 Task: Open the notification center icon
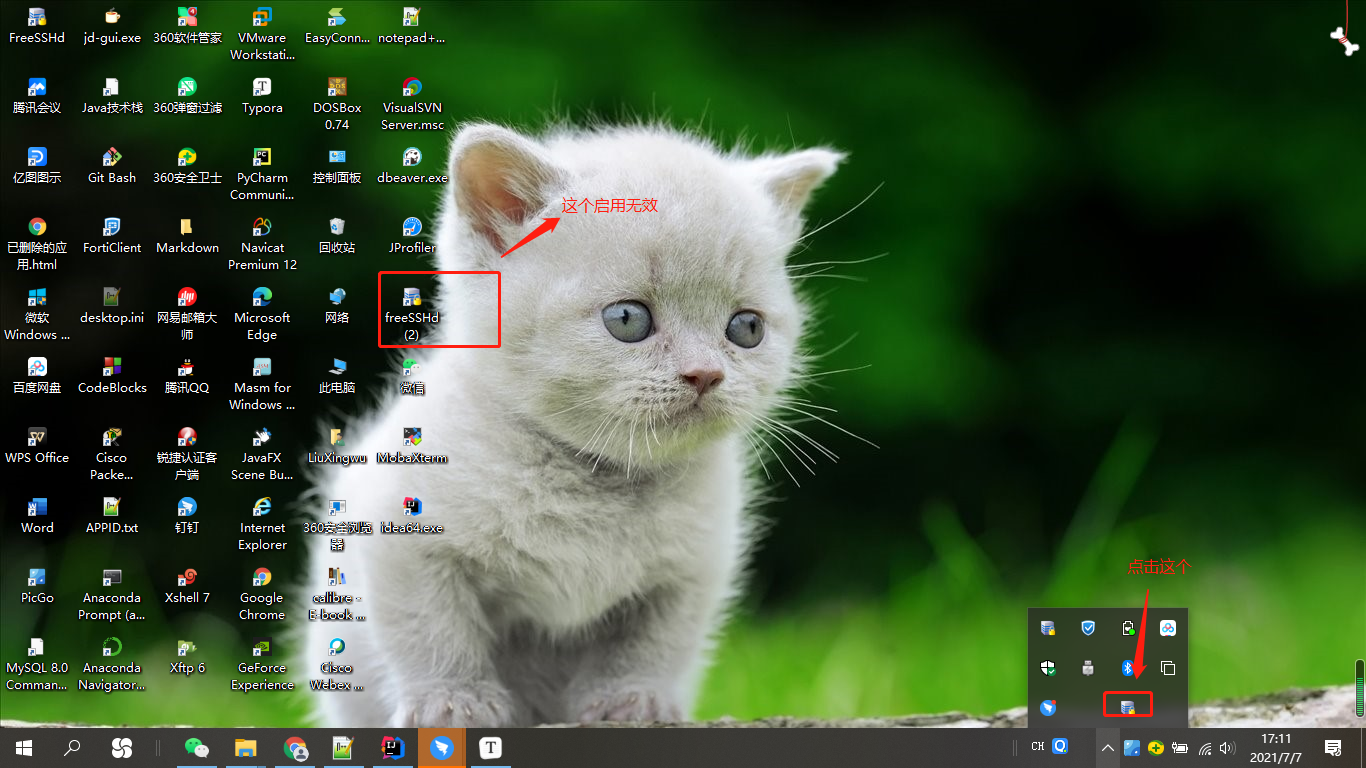(x=1333, y=747)
